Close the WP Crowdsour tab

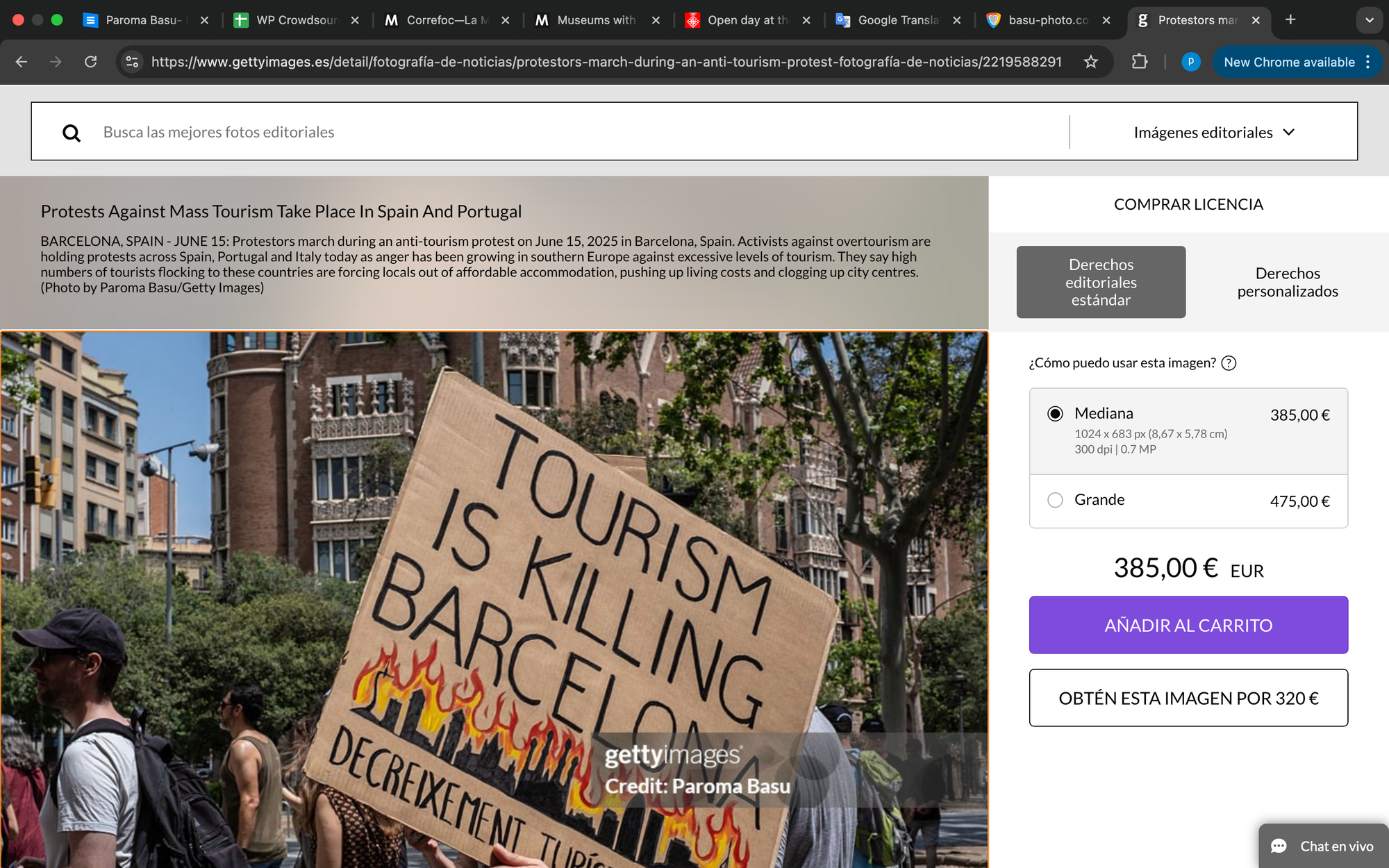pyautogui.click(x=355, y=20)
